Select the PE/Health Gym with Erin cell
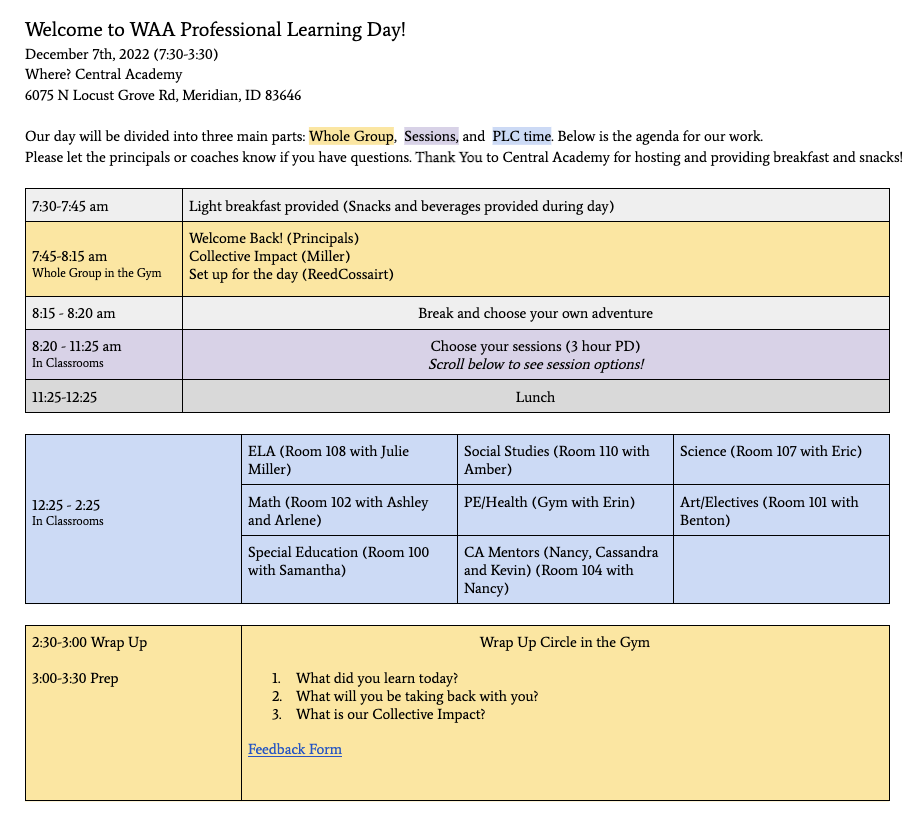Viewport: 922px width, 816px height. [x=549, y=502]
